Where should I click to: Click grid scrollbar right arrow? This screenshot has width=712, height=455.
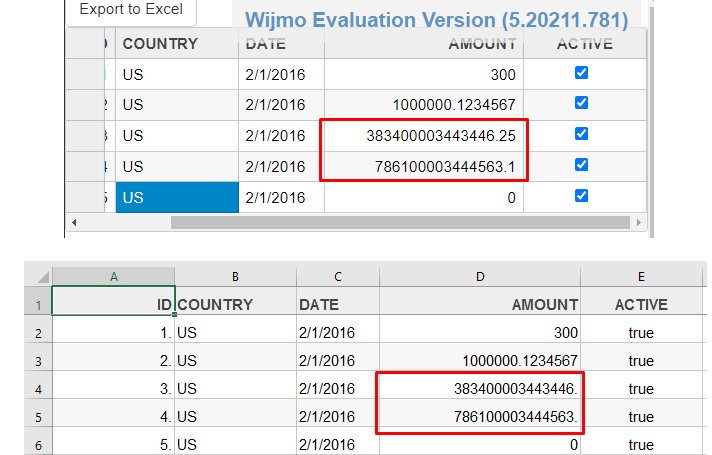639,223
